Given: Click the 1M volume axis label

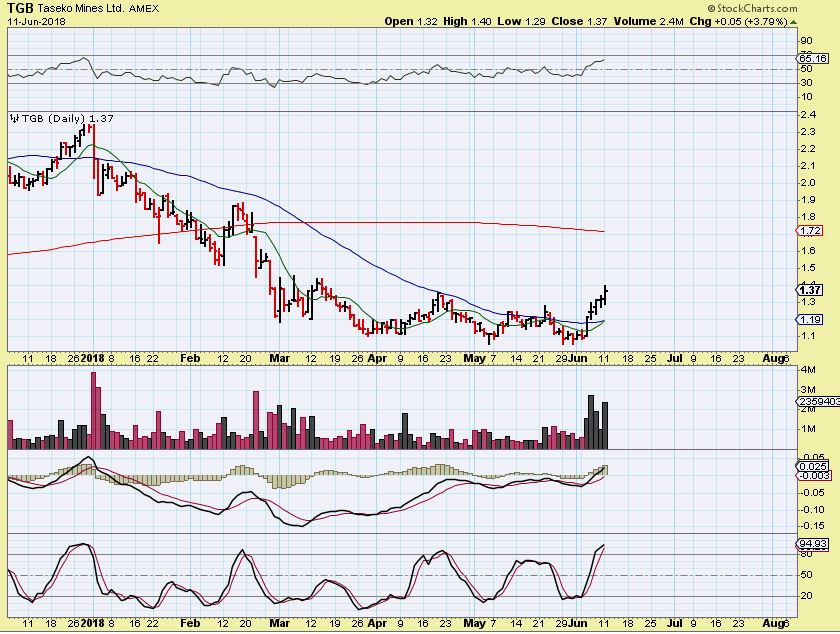Looking at the screenshot, I should pyautogui.click(x=808, y=429).
